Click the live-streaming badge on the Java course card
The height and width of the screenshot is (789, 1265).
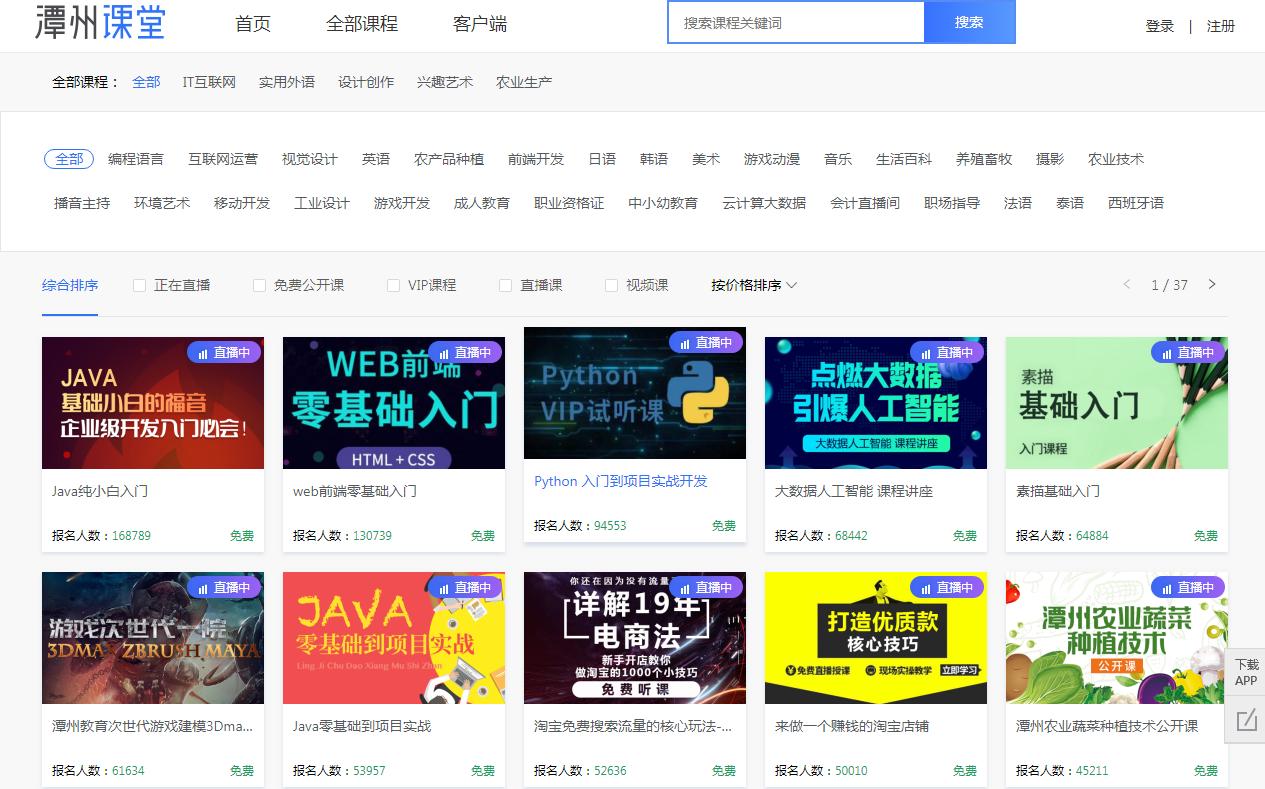[x=224, y=352]
